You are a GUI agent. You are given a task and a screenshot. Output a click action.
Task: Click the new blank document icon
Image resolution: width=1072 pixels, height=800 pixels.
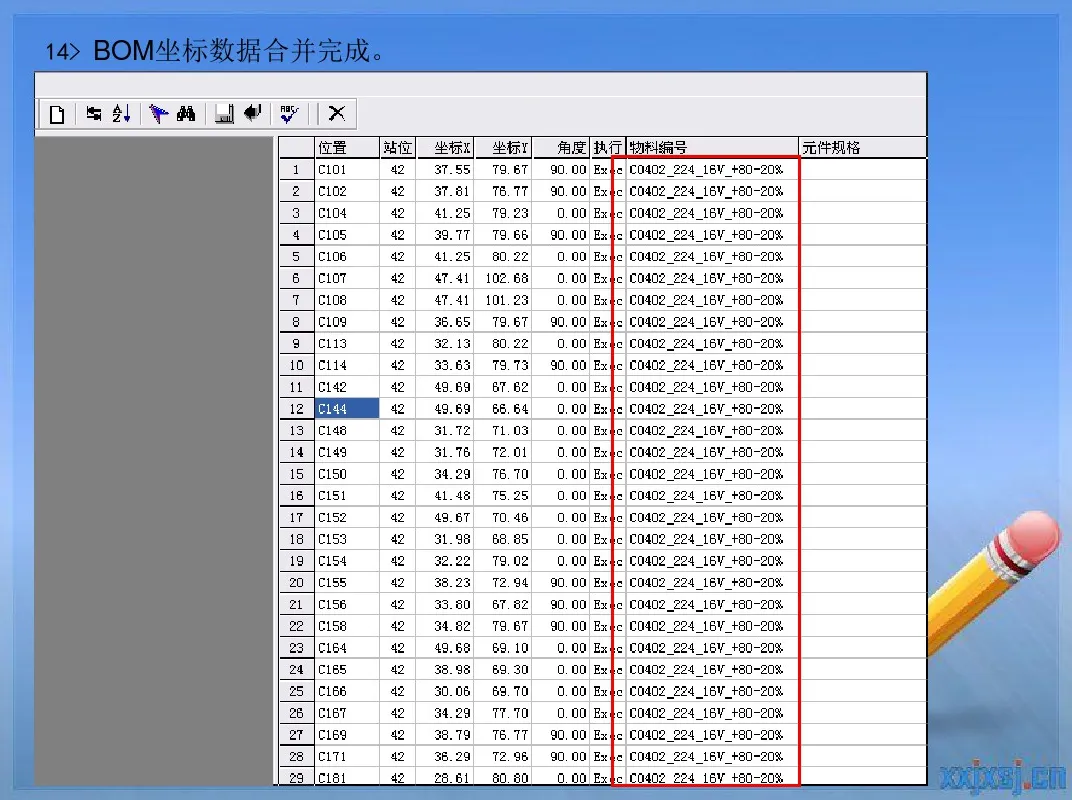point(57,114)
